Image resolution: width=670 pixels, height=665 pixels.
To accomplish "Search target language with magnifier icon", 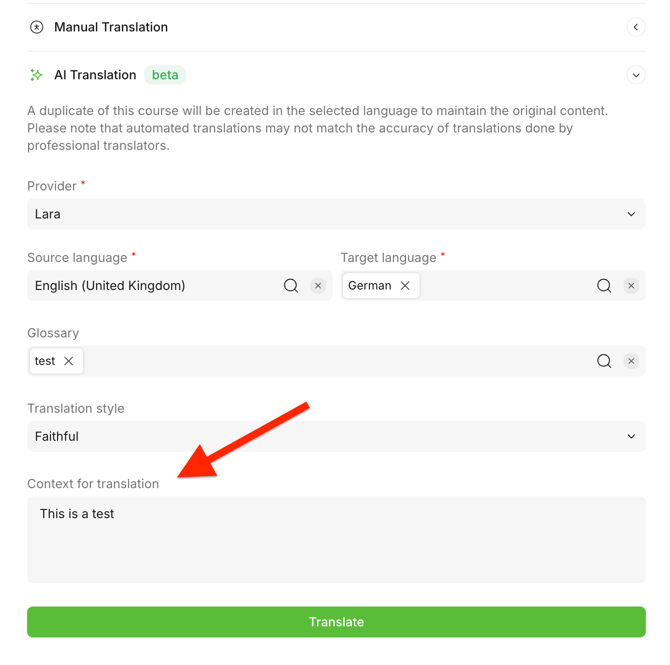I will pos(604,286).
